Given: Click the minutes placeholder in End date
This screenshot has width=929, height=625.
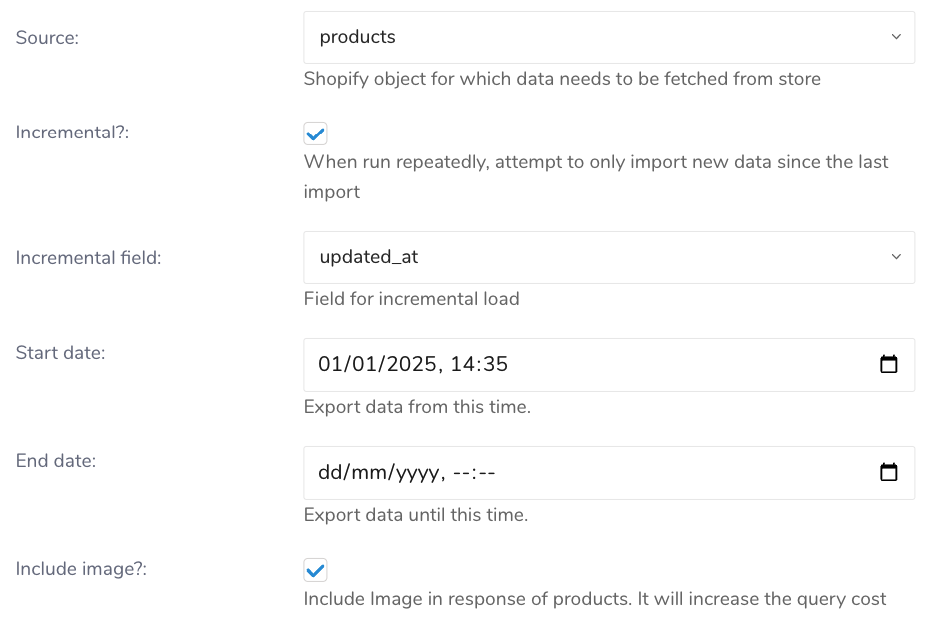Looking at the screenshot, I should (486, 473).
